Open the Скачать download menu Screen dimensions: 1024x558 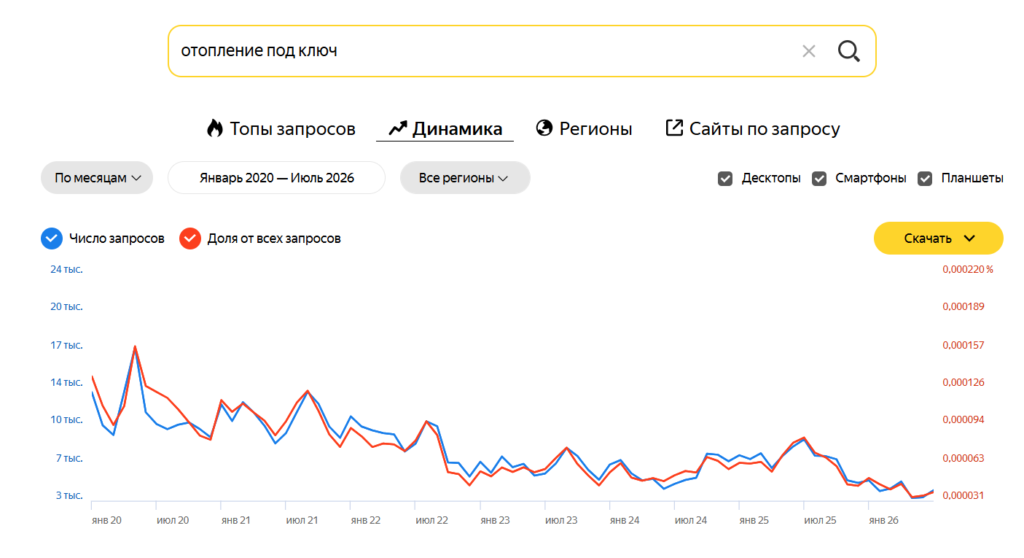click(x=938, y=238)
